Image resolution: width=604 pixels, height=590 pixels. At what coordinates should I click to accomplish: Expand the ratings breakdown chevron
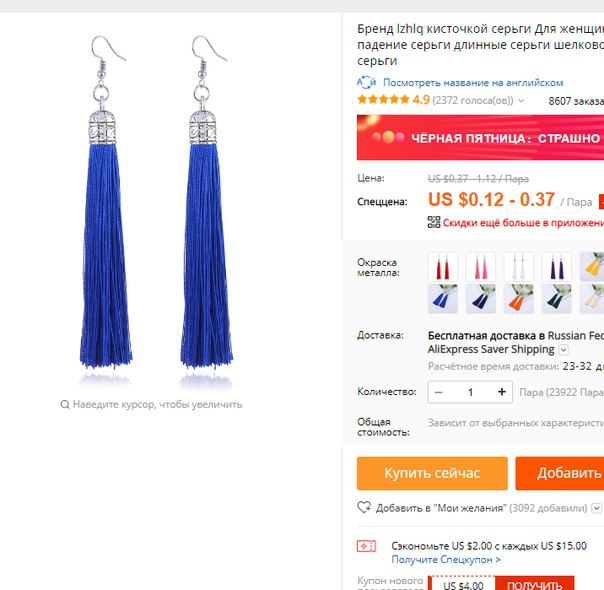tap(521, 101)
